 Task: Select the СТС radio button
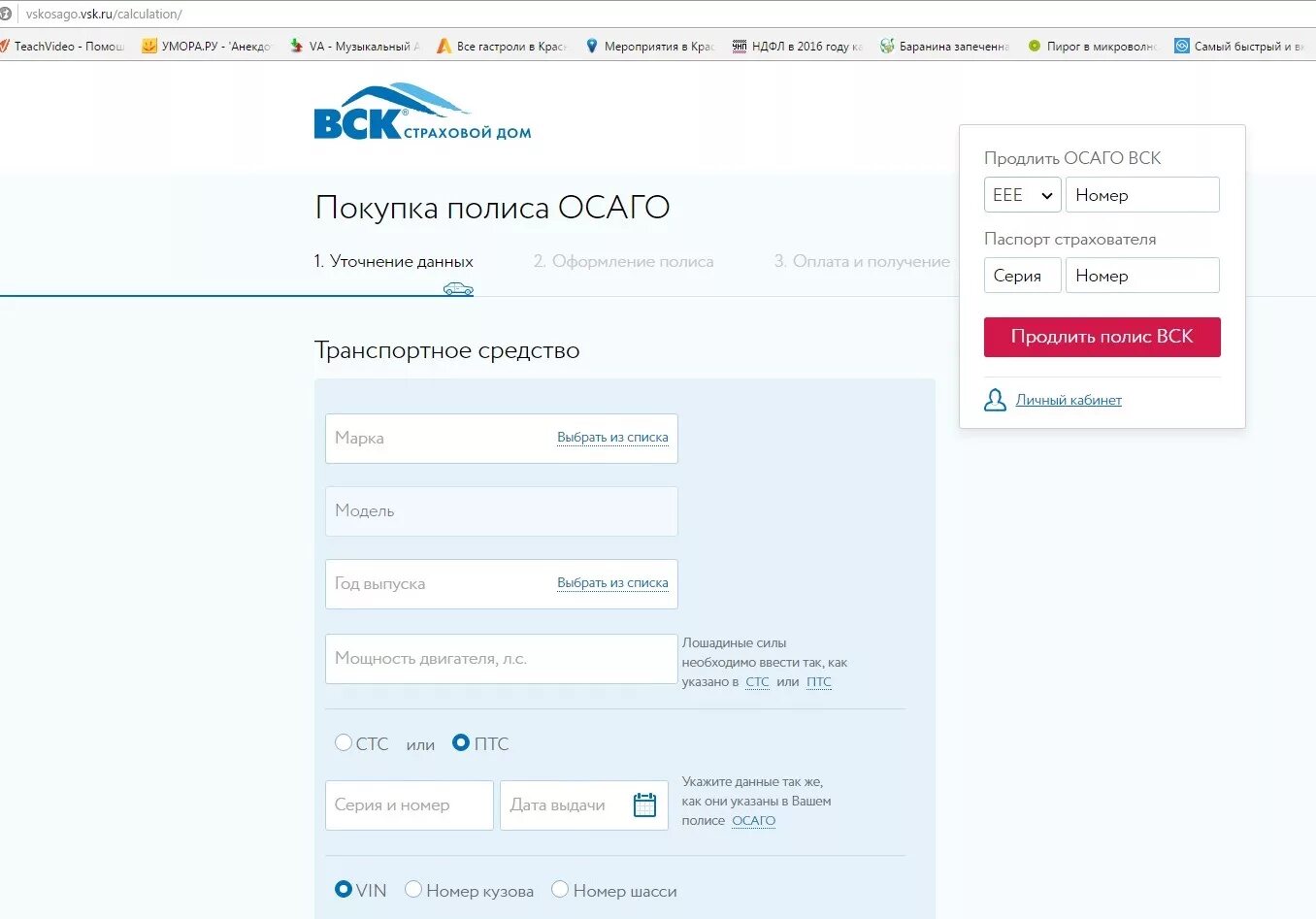(344, 742)
